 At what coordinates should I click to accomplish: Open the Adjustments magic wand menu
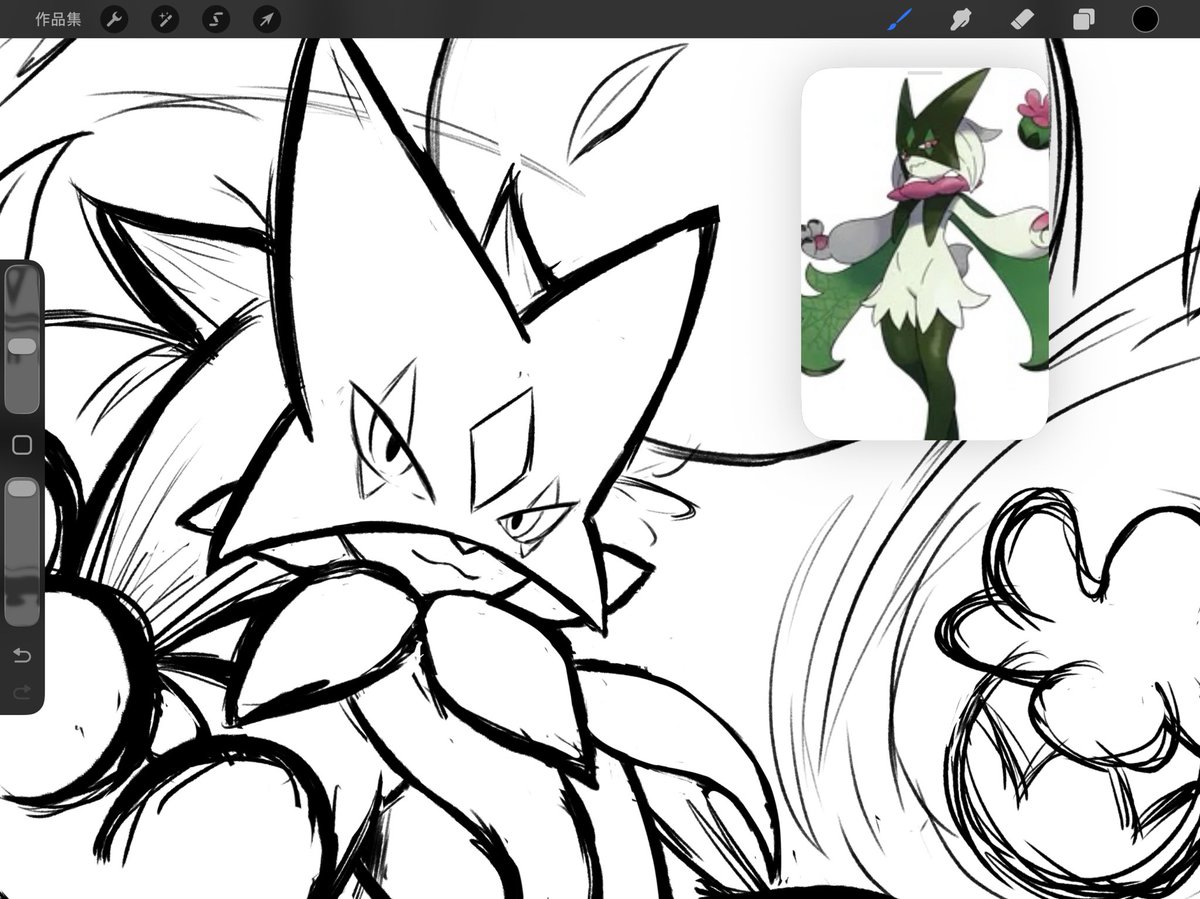click(165, 19)
